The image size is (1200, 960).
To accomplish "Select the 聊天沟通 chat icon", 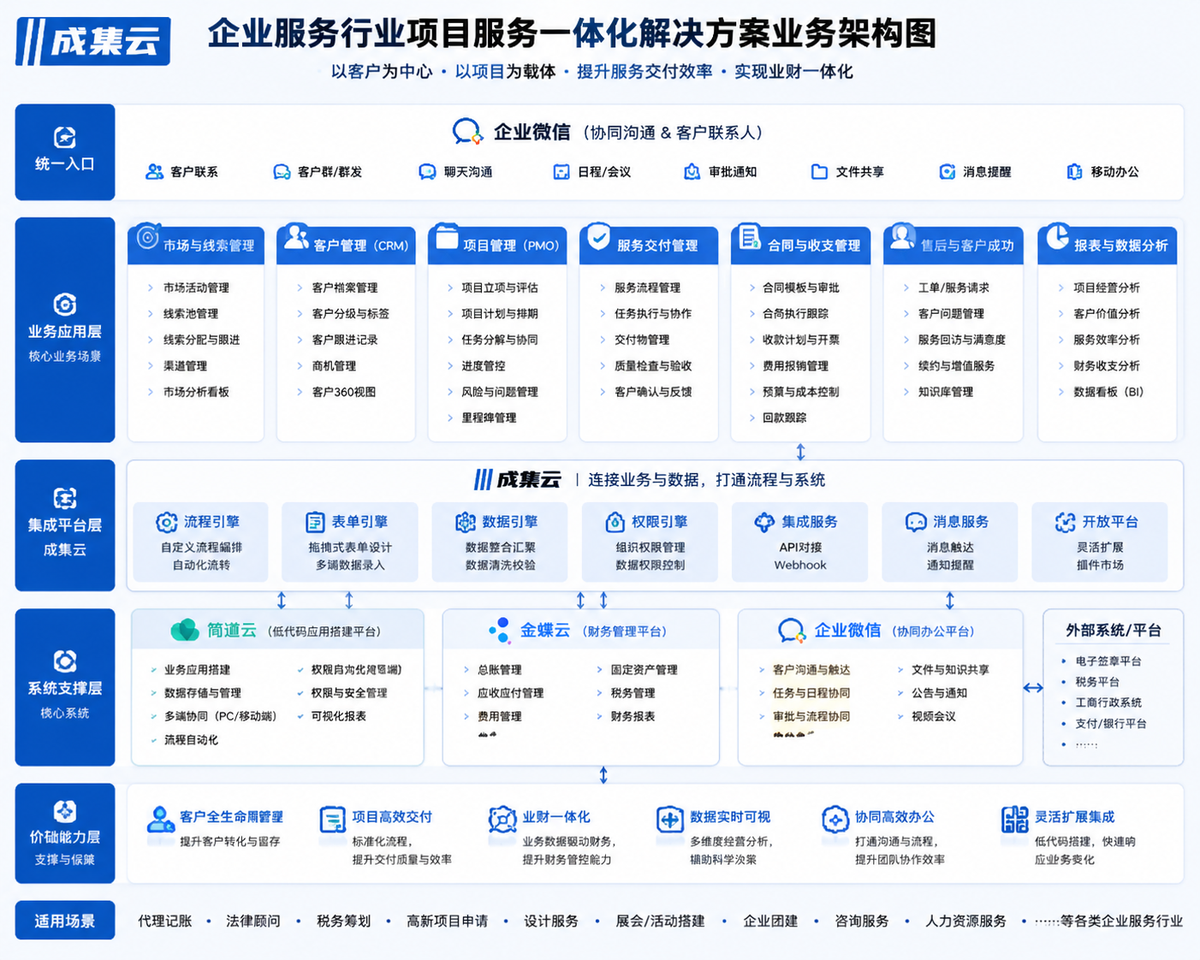I will click(427, 172).
